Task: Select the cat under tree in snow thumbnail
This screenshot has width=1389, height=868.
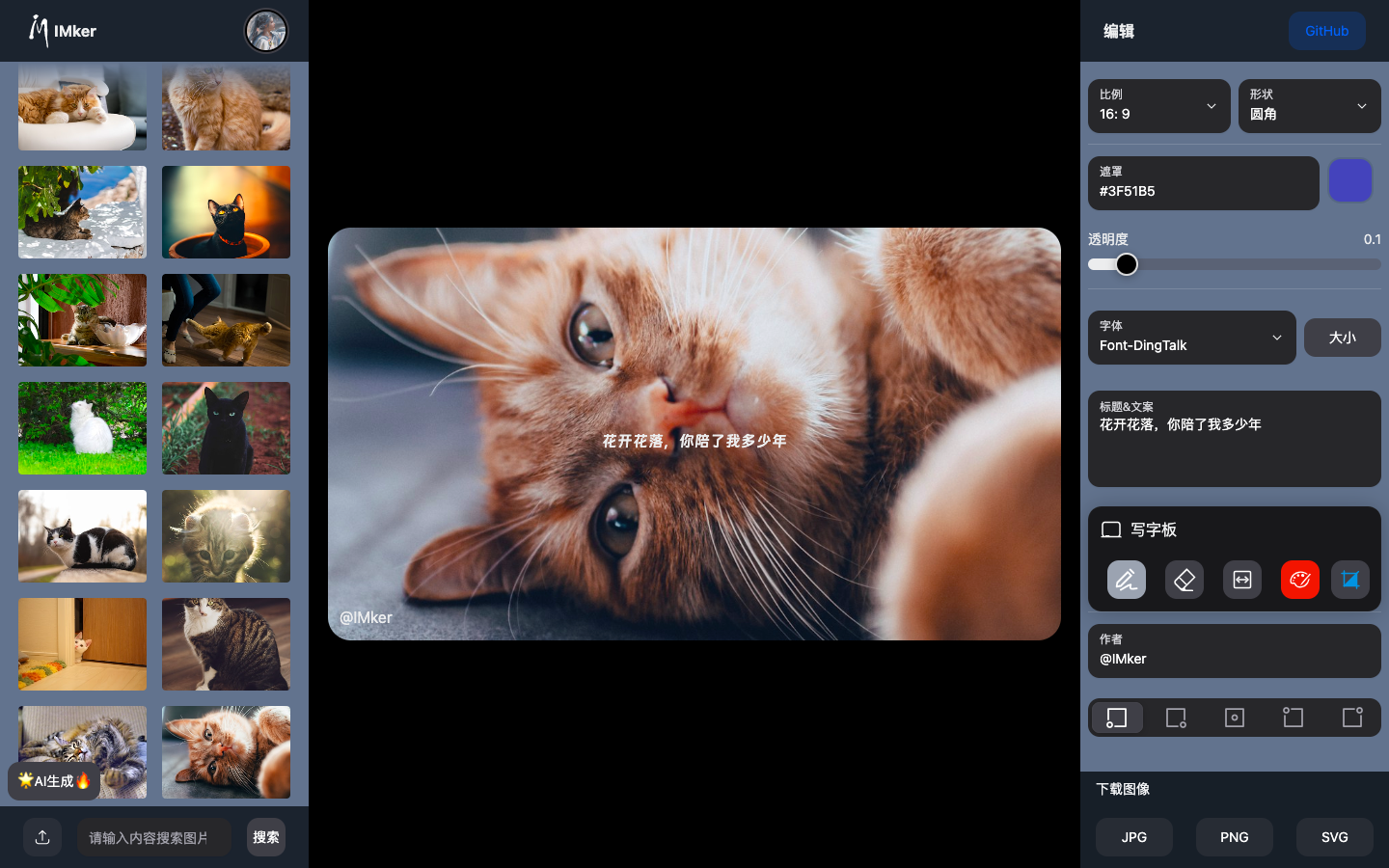Action: click(x=83, y=212)
